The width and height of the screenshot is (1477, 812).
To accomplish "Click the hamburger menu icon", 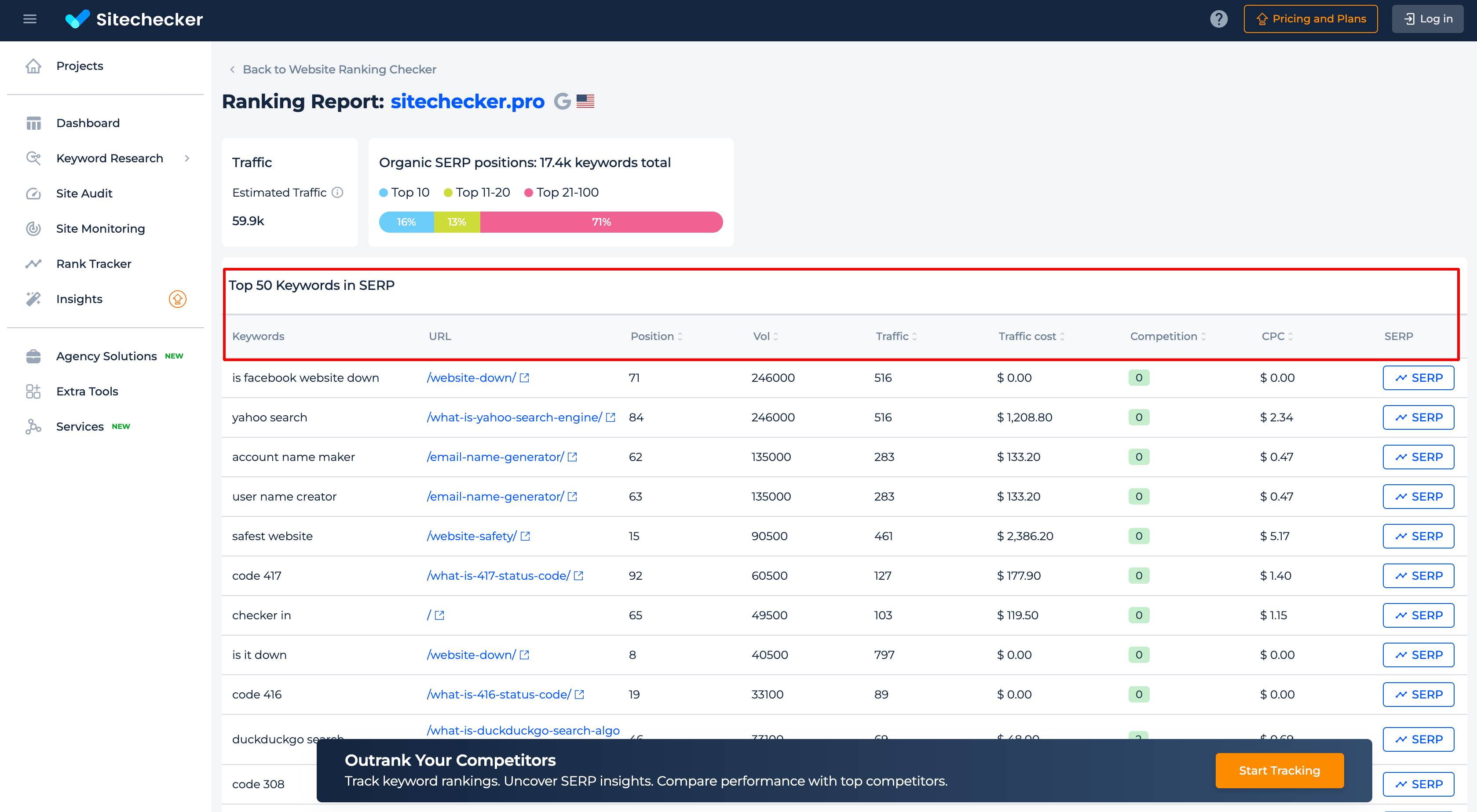I will pos(30,17).
